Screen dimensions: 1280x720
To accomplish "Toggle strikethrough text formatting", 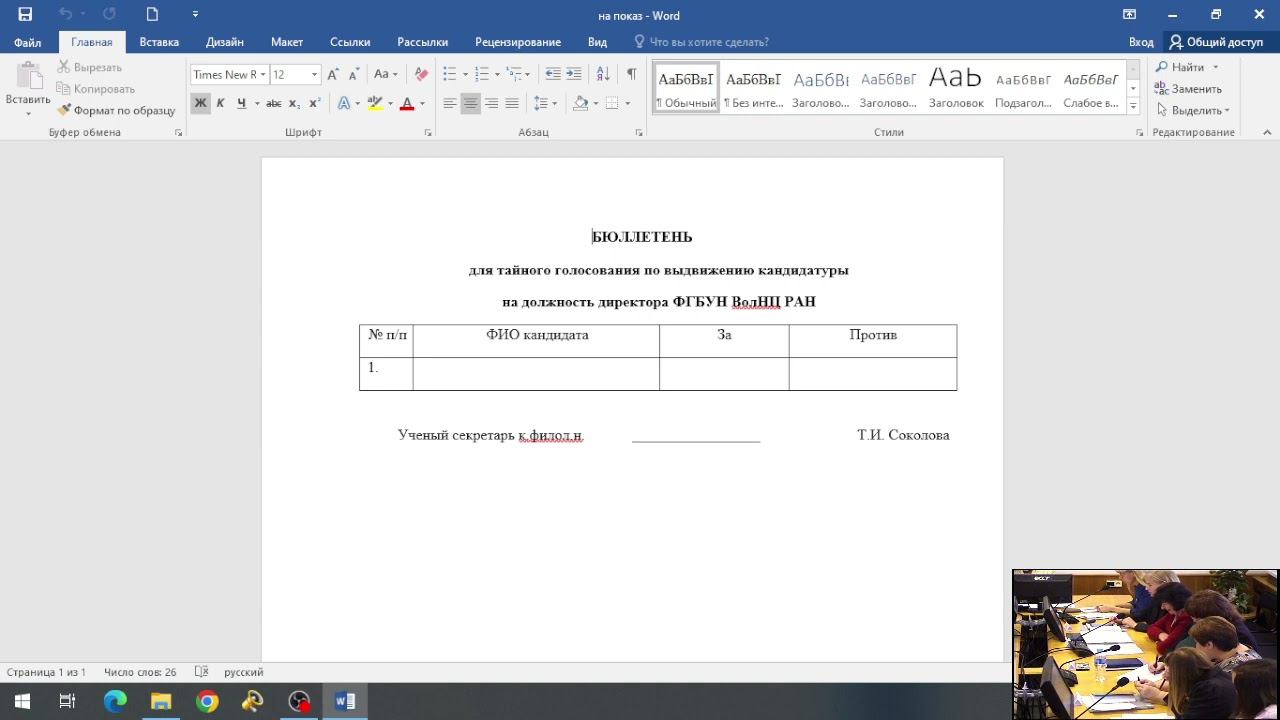I will tap(273, 103).
